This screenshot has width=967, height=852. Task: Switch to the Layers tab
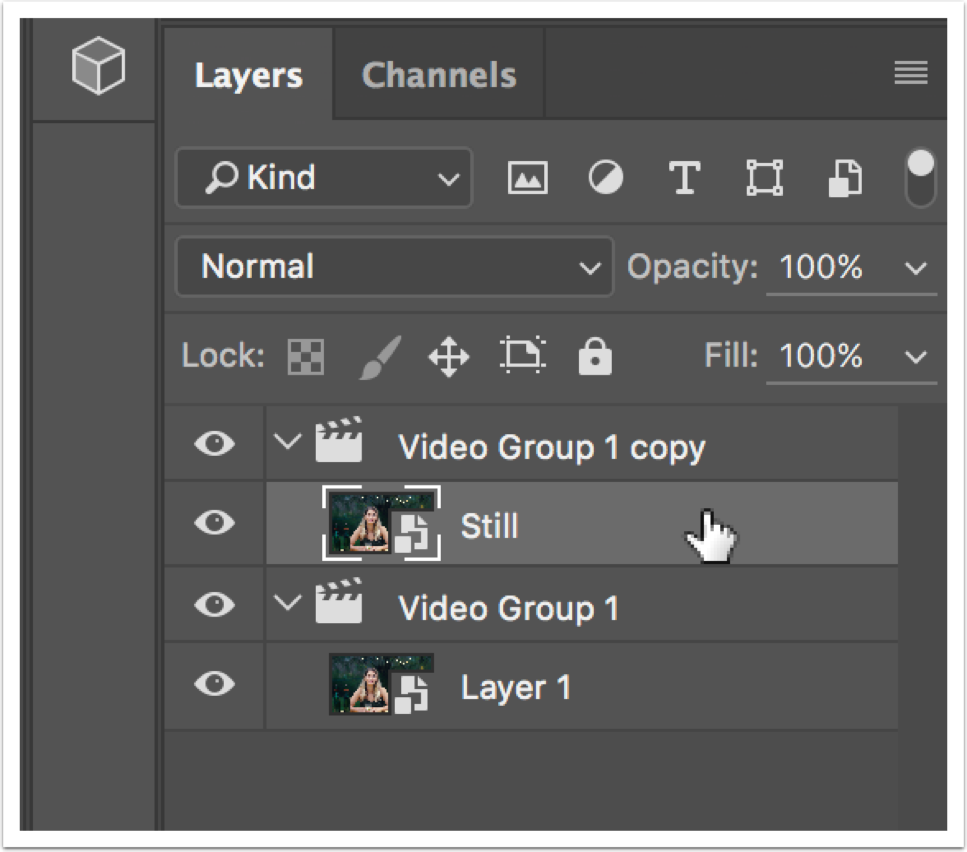point(249,75)
